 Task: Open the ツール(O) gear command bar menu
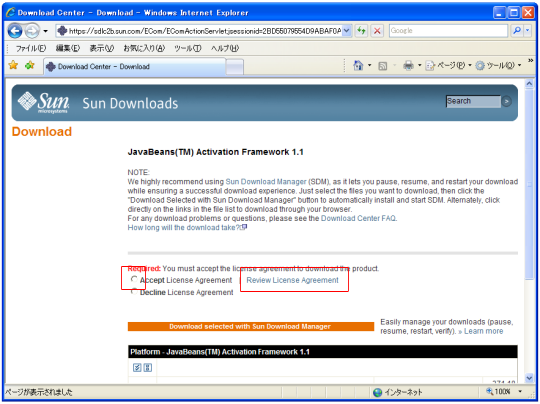click(498, 65)
